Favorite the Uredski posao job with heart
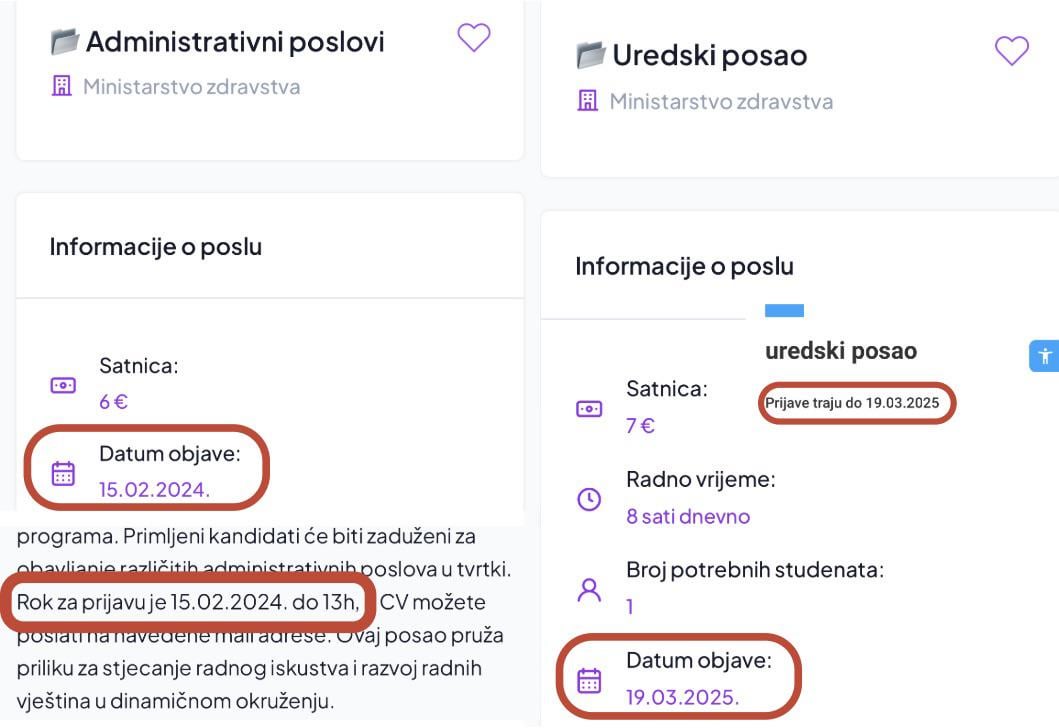This screenshot has height=728, width=1059. coord(1012,51)
